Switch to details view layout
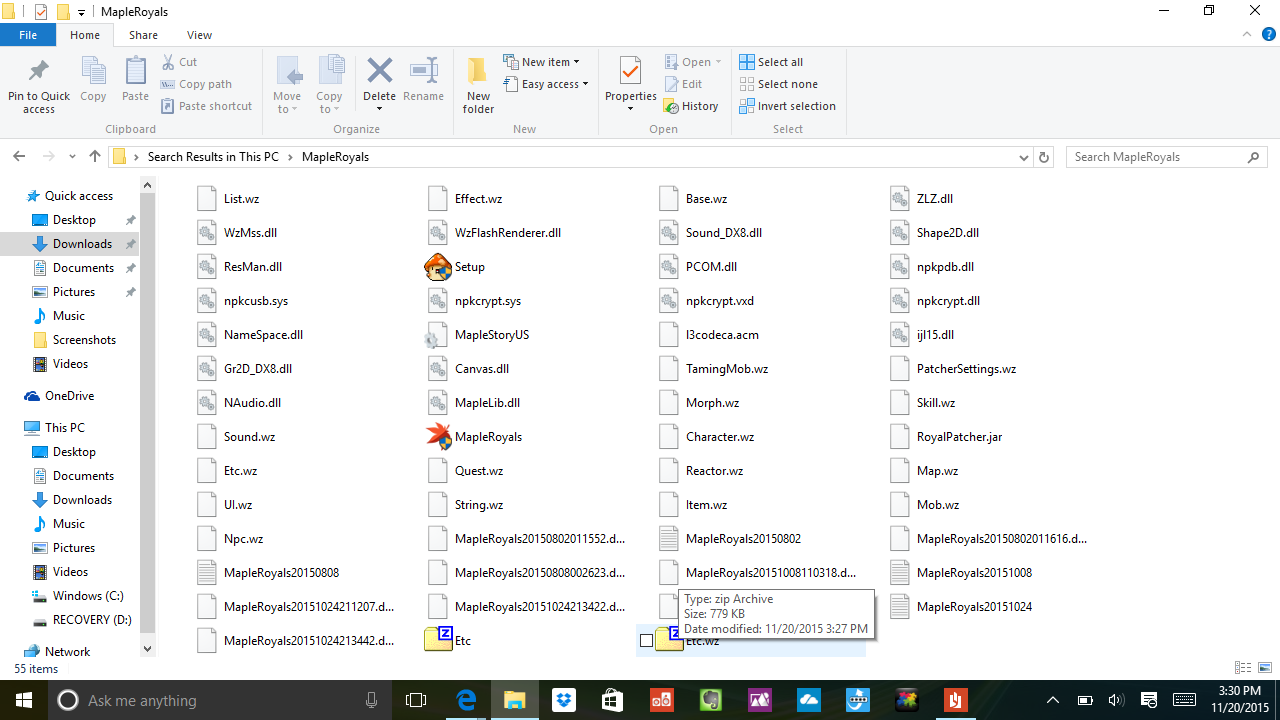 (1243, 668)
